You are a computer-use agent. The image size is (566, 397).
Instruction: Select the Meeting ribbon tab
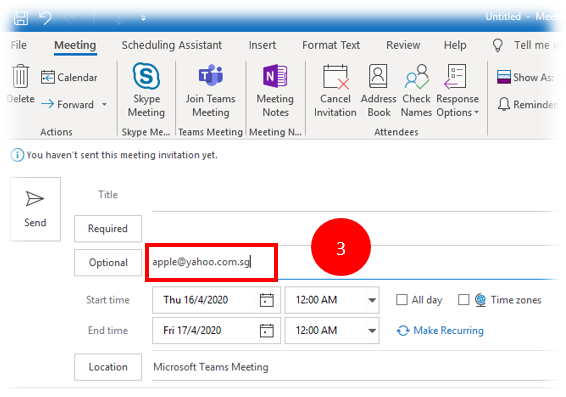tap(75, 45)
